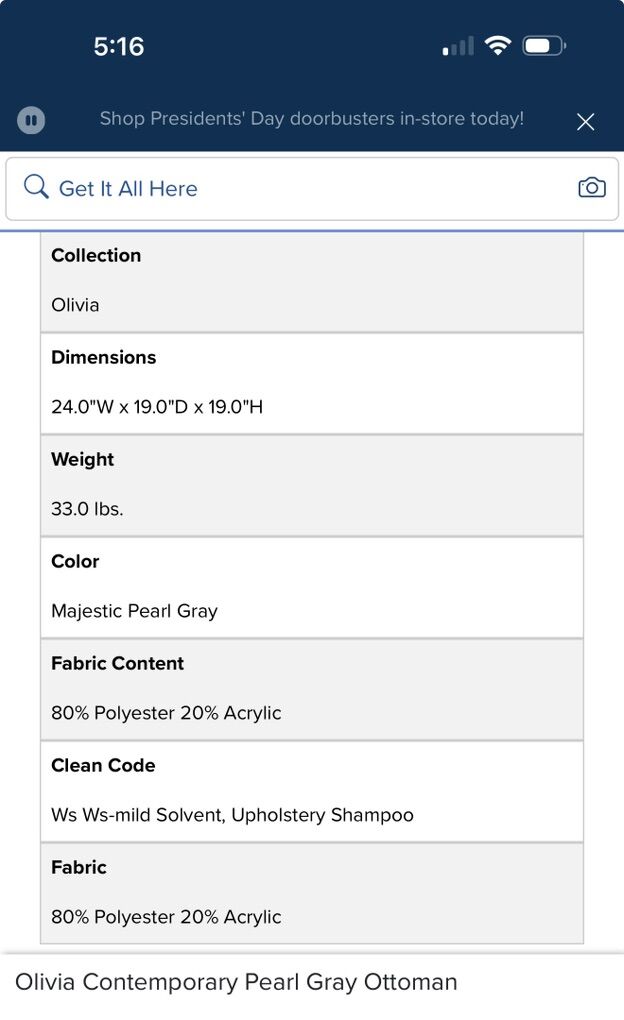Image resolution: width=624 pixels, height=1020 pixels.
Task: Tap the Olivia Contemporary Pearl Gray Ottoman title
Action: pos(236,982)
